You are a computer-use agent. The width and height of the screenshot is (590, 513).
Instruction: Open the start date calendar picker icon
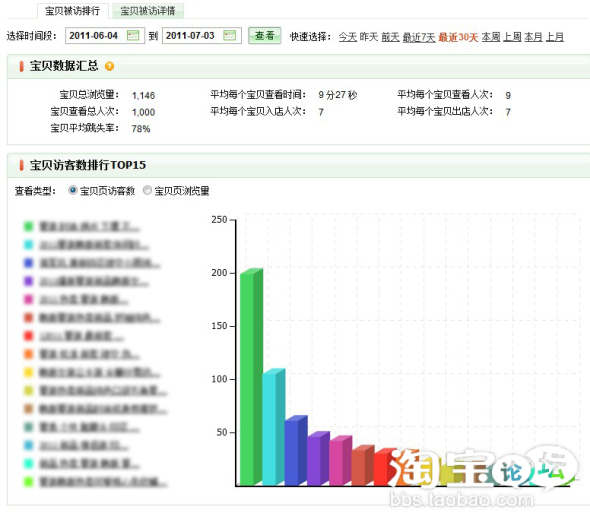point(133,35)
